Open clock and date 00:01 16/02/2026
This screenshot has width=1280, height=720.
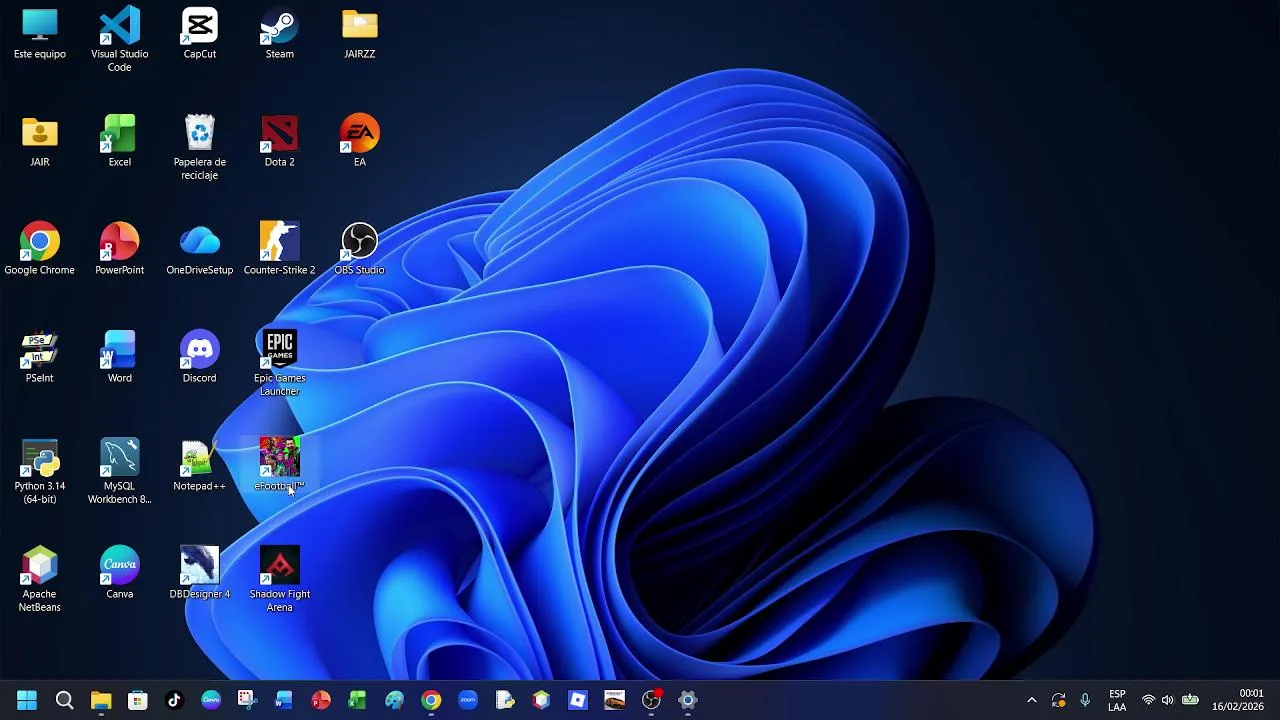(1238, 700)
